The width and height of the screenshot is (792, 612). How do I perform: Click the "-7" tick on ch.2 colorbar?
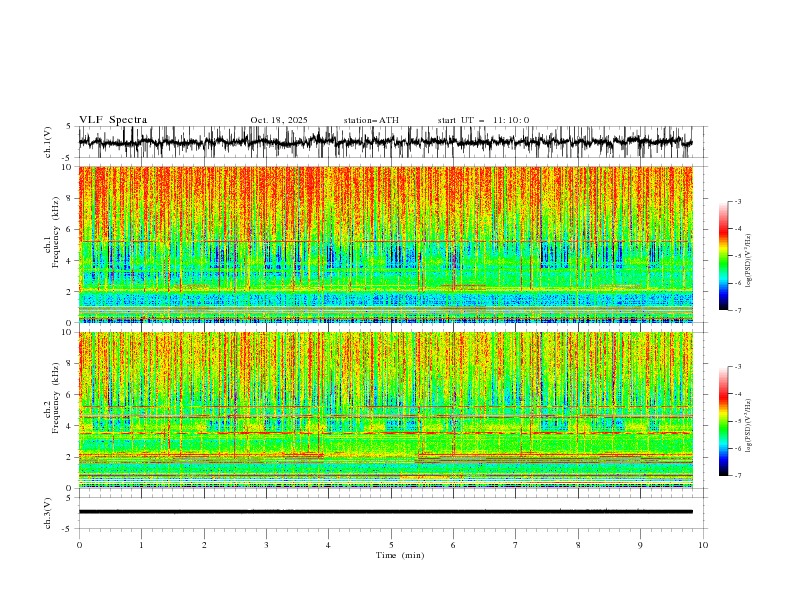(738, 476)
